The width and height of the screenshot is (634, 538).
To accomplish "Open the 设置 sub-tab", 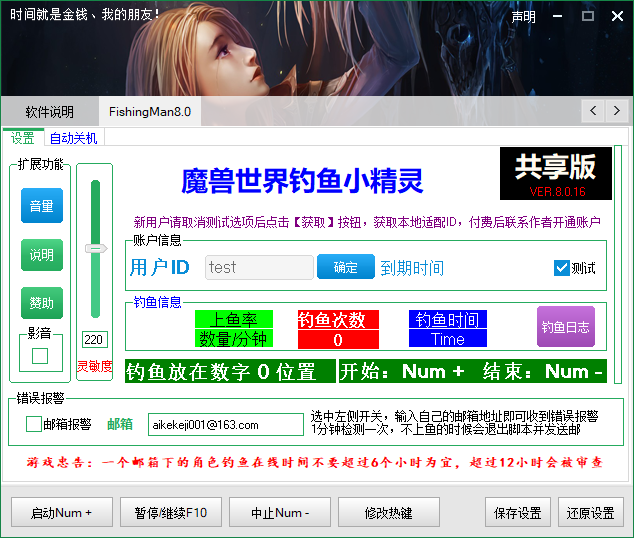I will coord(23,138).
